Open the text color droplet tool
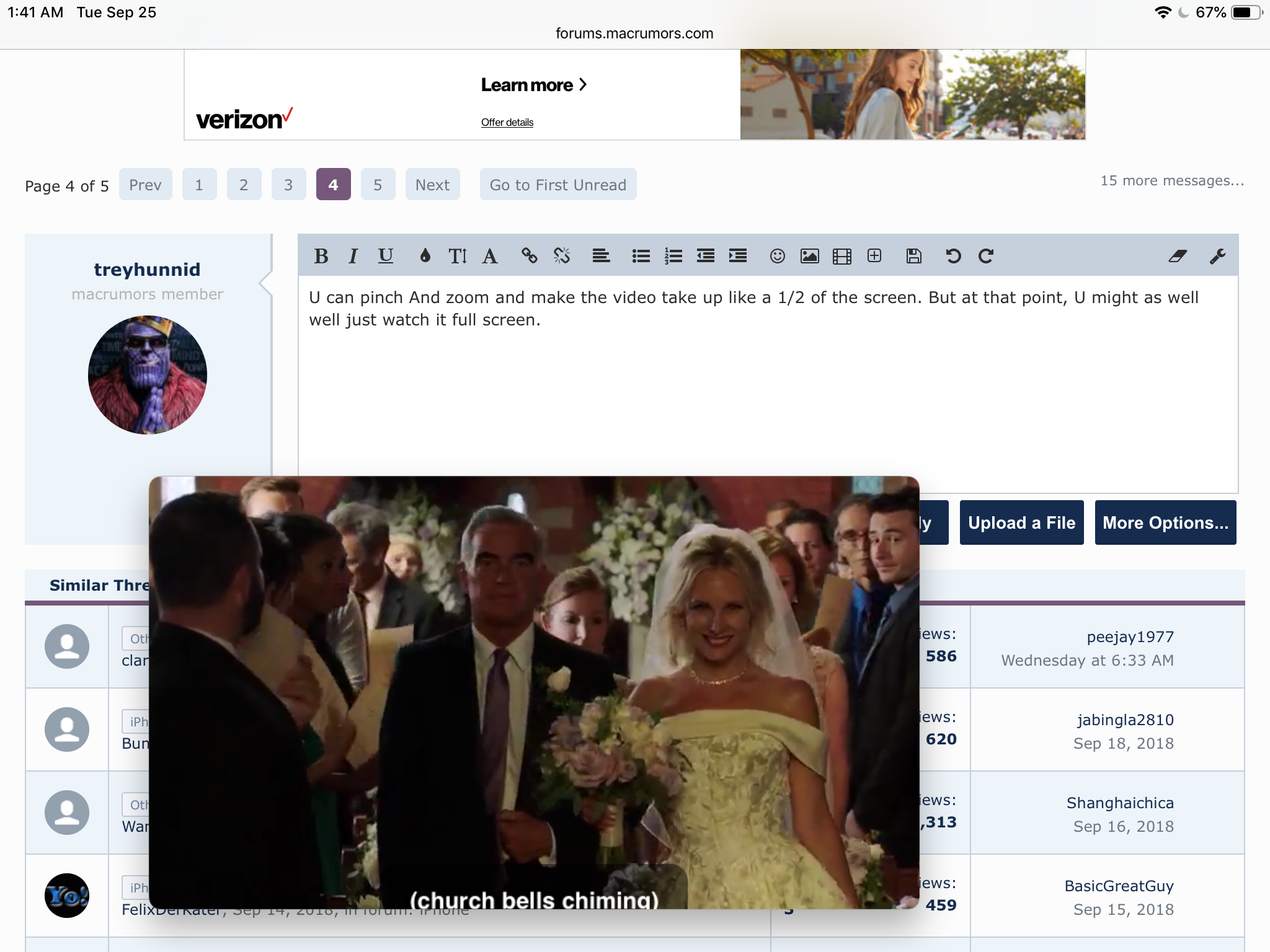Viewport: 1270px width, 952px height. [425, 256]
